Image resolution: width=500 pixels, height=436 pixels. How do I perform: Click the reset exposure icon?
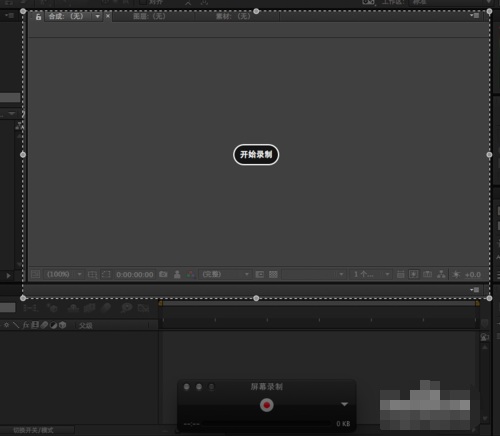tap(456, 274)
